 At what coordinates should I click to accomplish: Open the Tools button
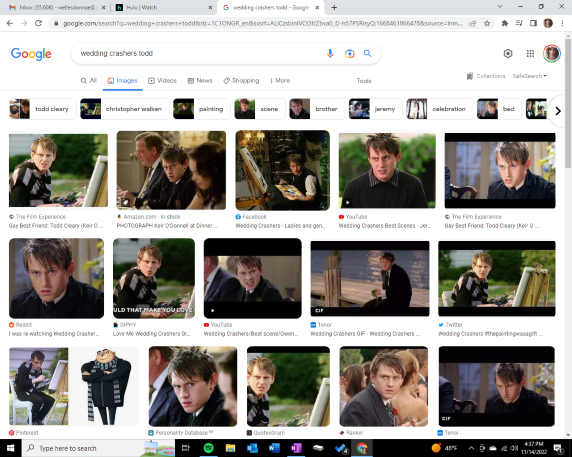(x=364, y=81)
